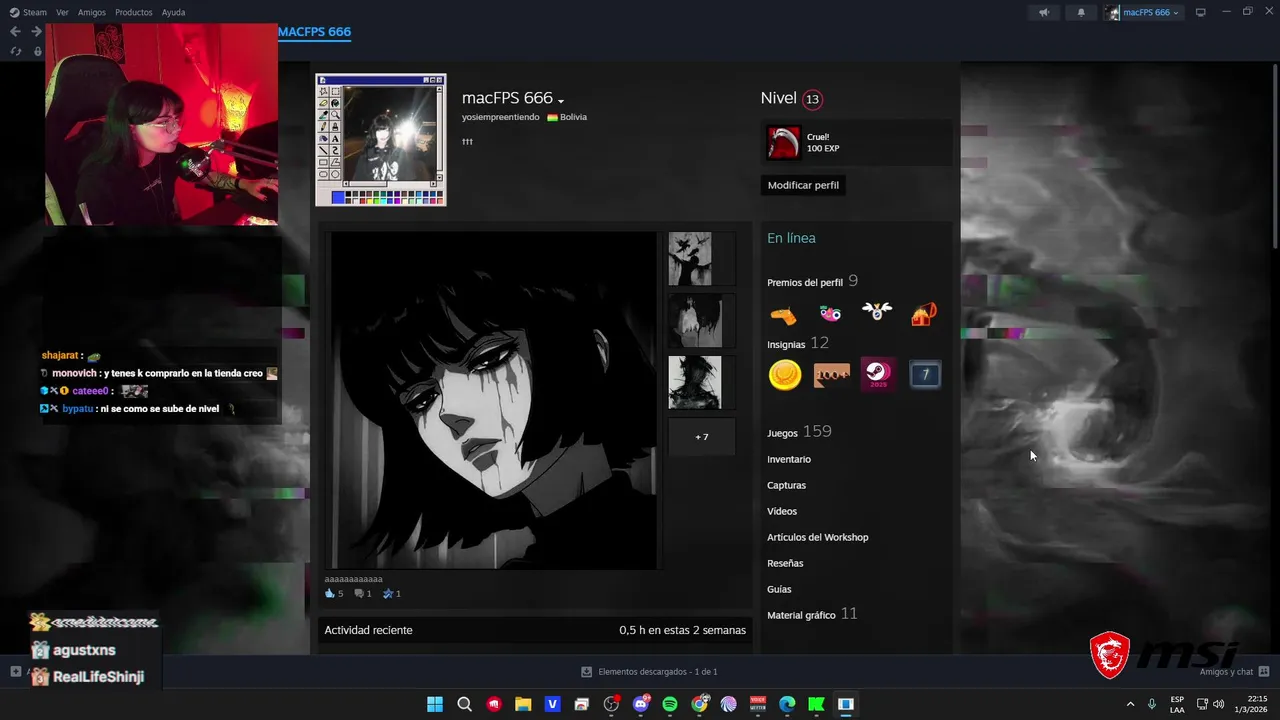
Task: Go forward with the Steam forward arrow
Action: pyautogui.click(x=37, y=31)
